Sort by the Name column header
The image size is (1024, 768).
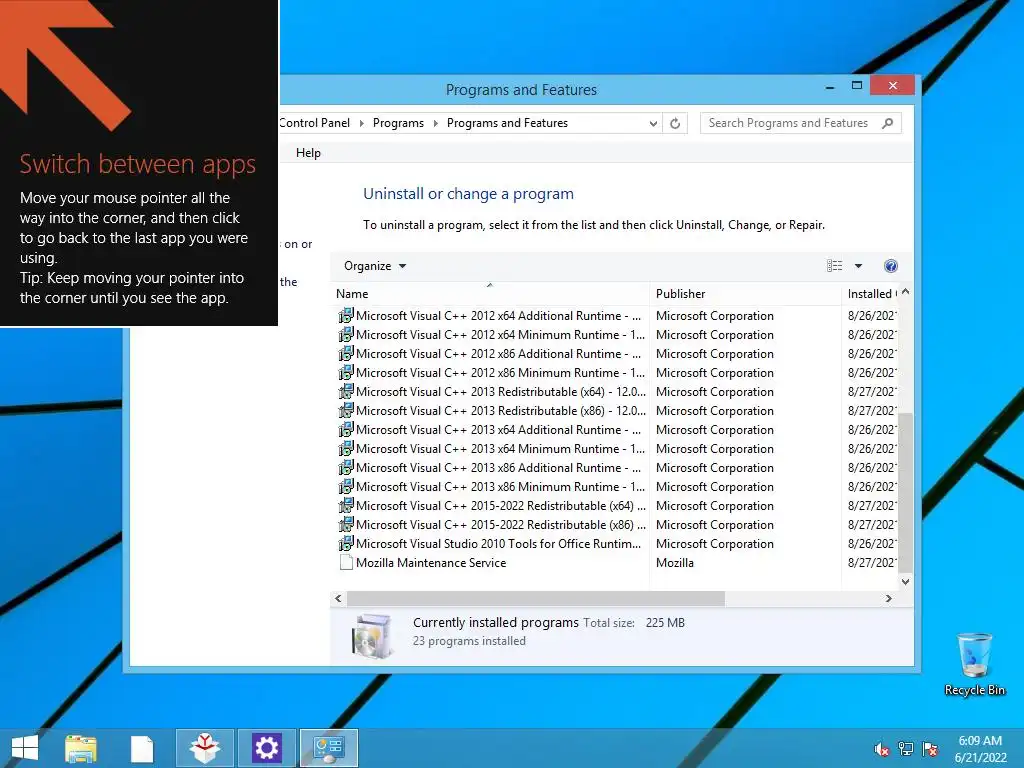pyautogui.click(x=490, y=294)
